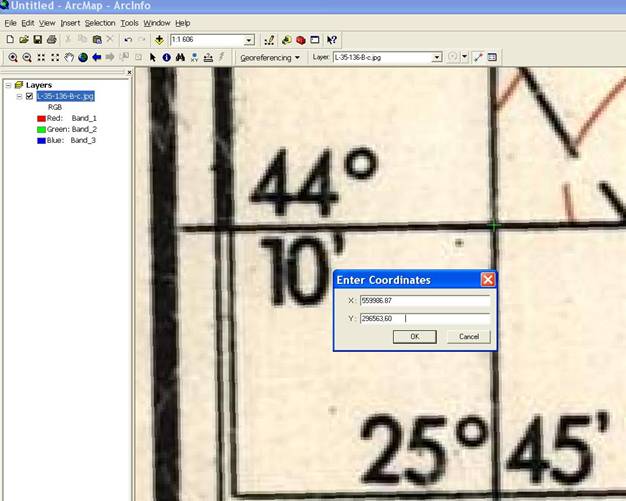This screenshot has width=626, height=501.
Task: Open the Georeferencing dropdown menu
Action: (x=270, y=58)
